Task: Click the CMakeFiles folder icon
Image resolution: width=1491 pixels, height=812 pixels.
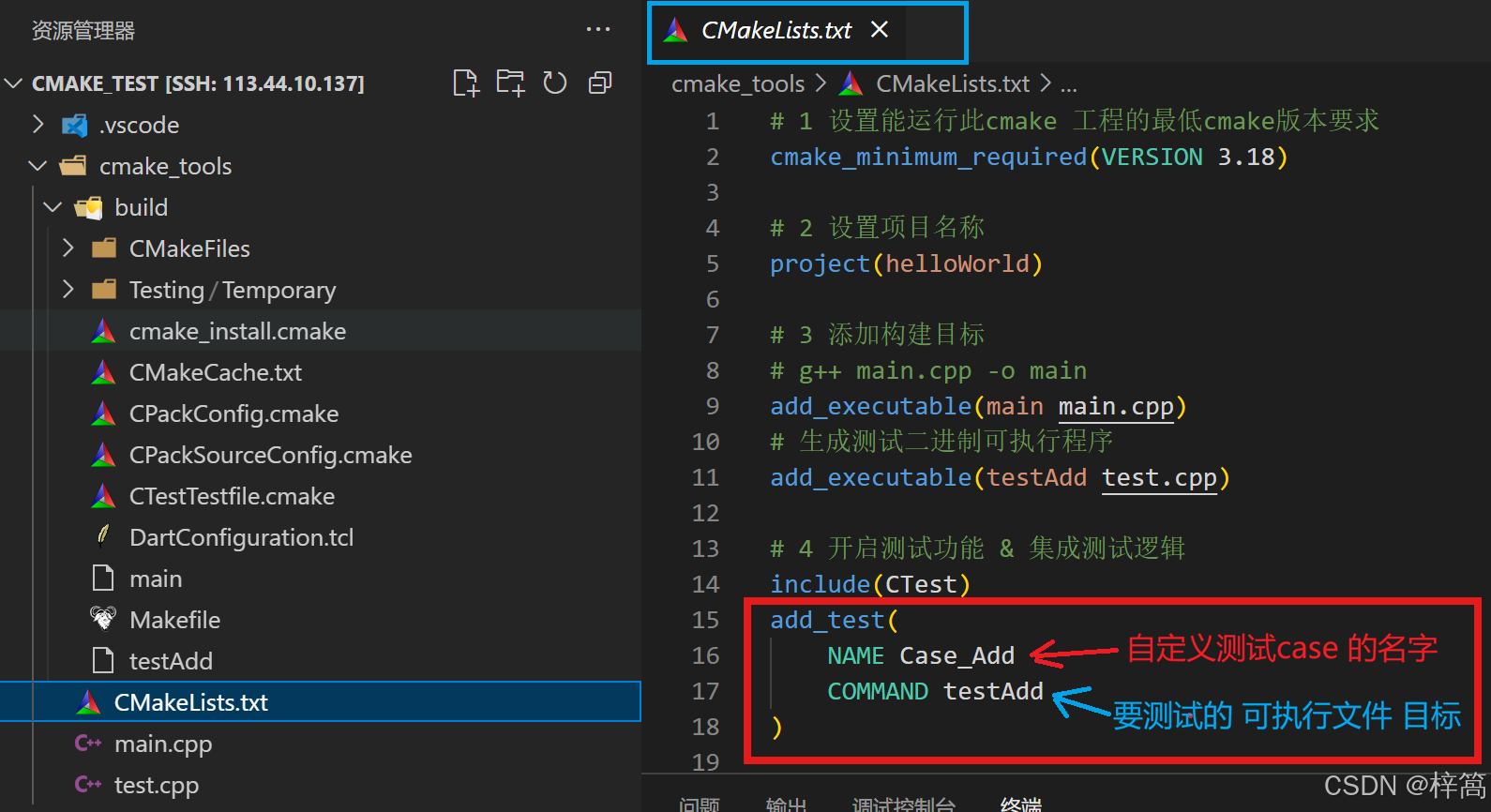Action: click(104, 248)
